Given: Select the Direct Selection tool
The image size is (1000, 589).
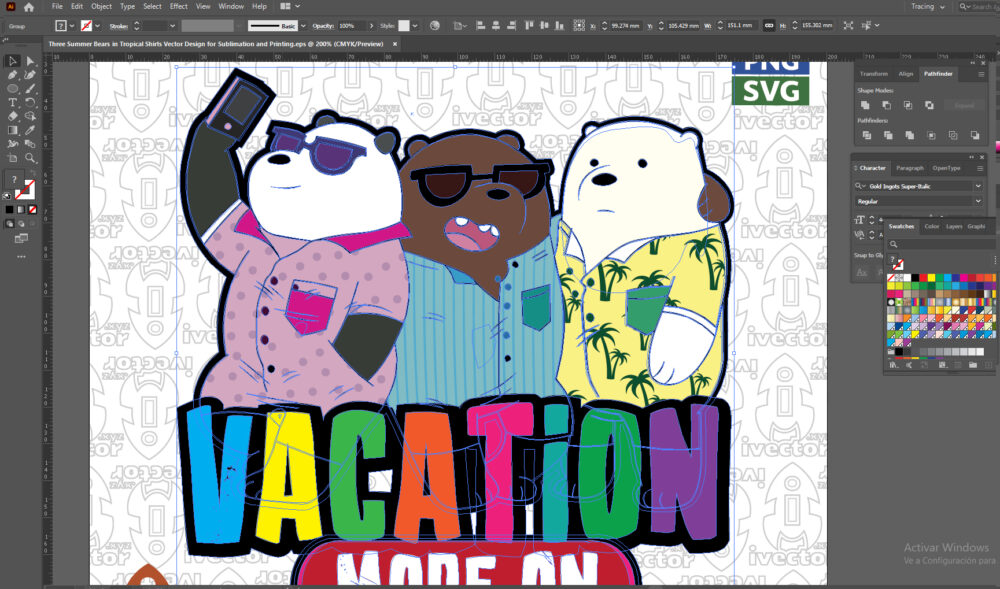Looking at the screenshot, I should pyautogui.click(x=30, y=61).
